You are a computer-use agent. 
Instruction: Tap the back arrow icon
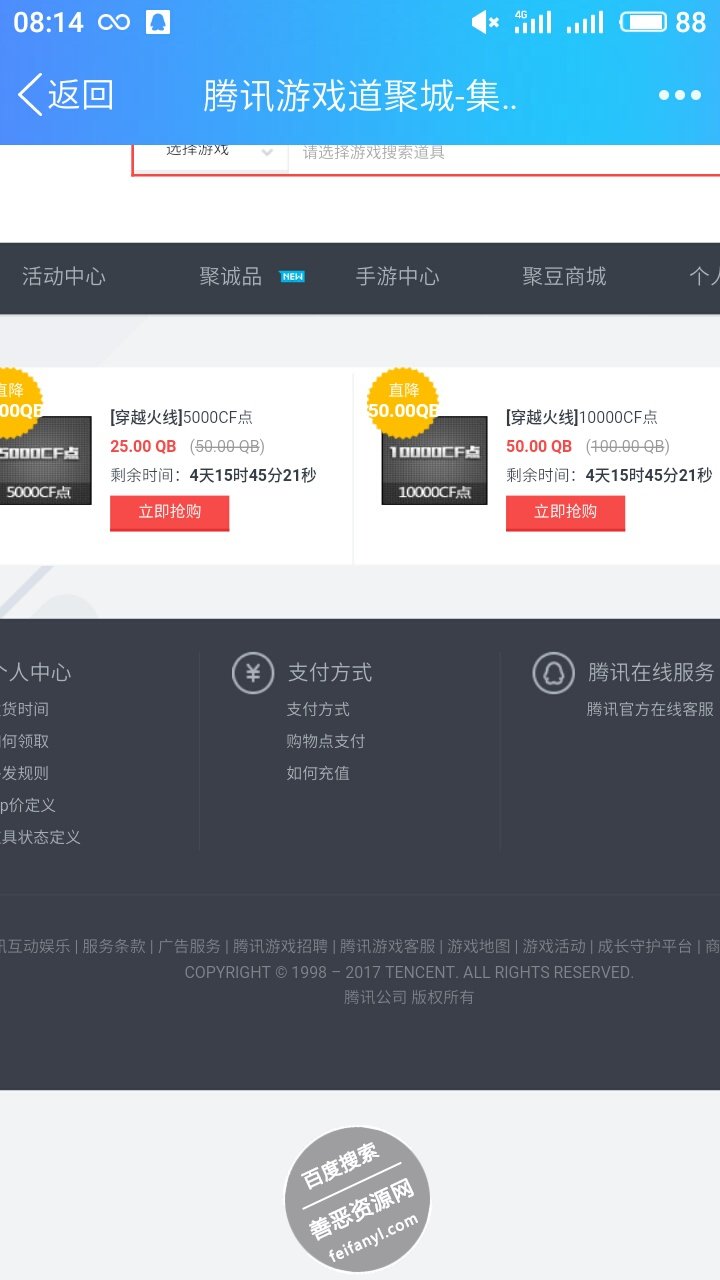tap(32, 95)
